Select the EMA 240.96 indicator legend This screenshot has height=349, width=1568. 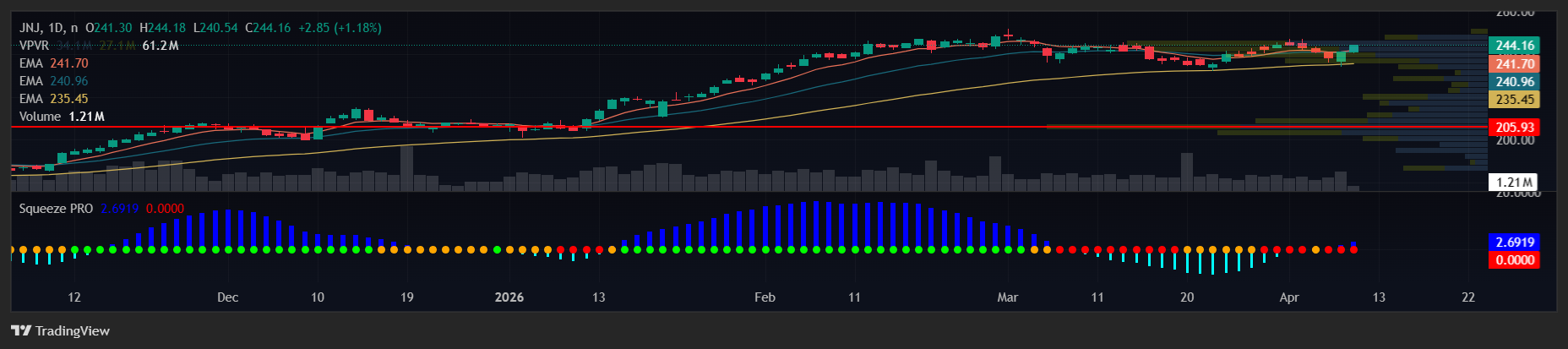[54, 81]
